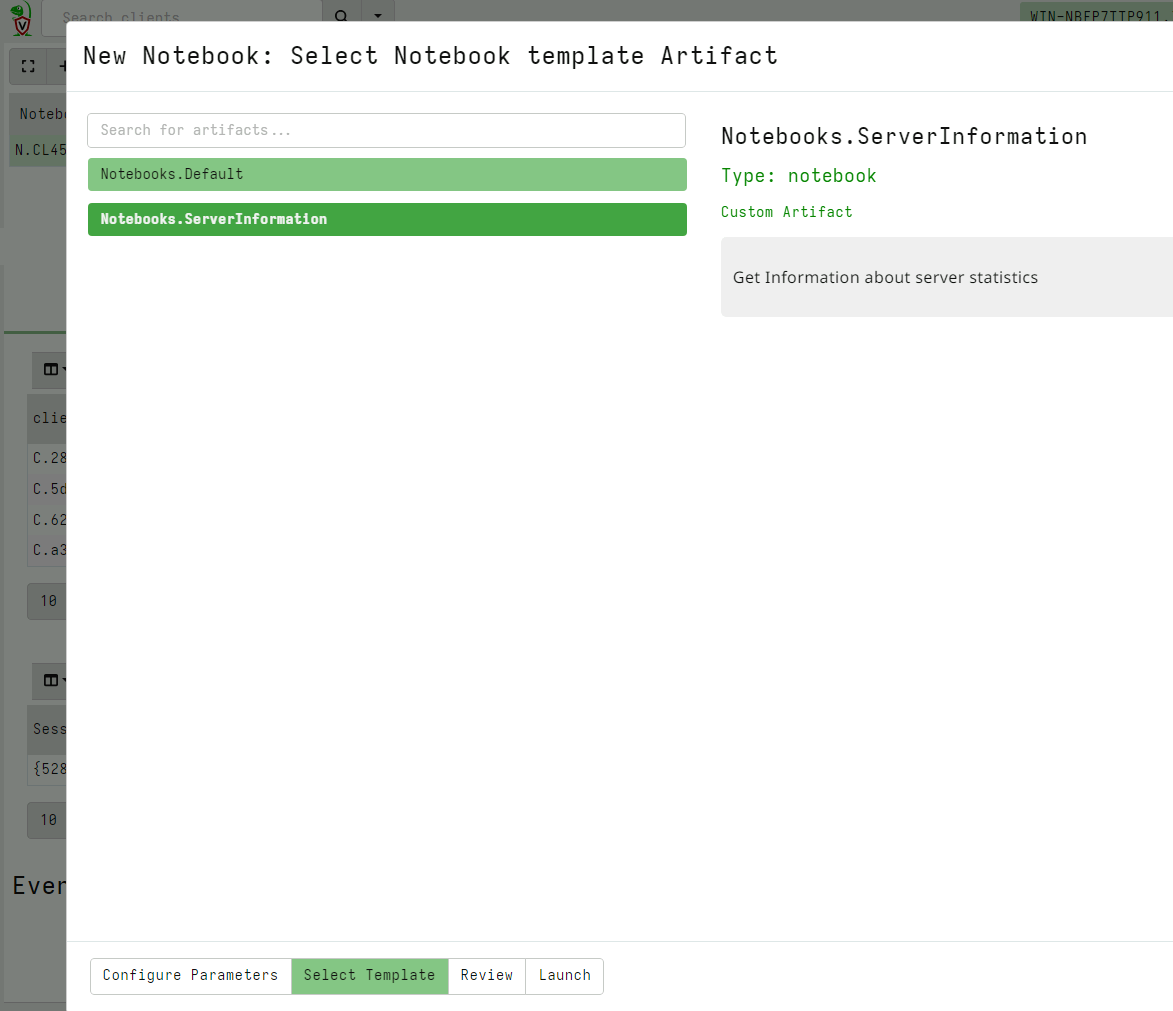The width and height of the screenshot is (1173, 1011).
Task: Click the client row starting with C.5d
Action: click(48, 489)
